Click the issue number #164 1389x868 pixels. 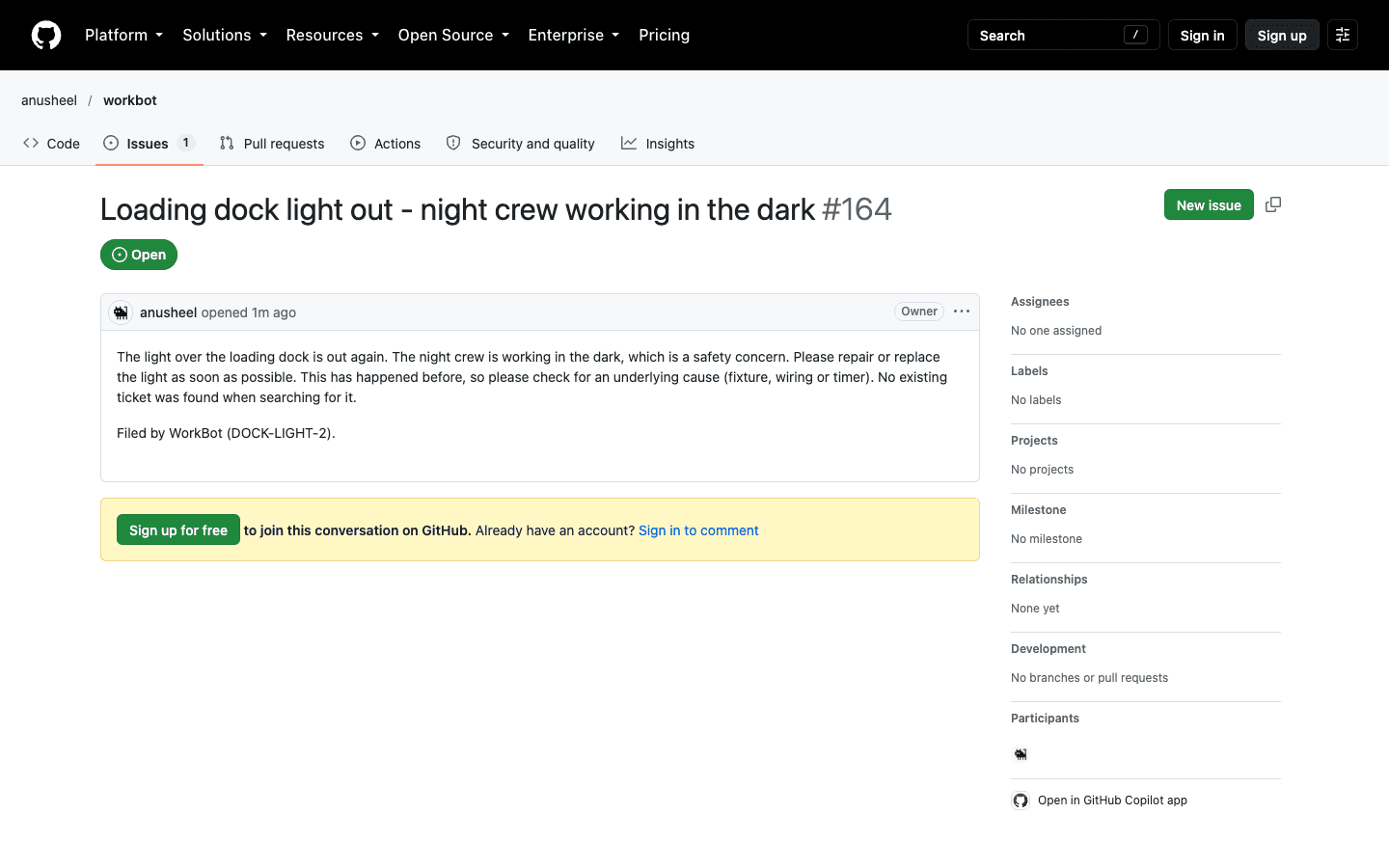pos(857,209)
